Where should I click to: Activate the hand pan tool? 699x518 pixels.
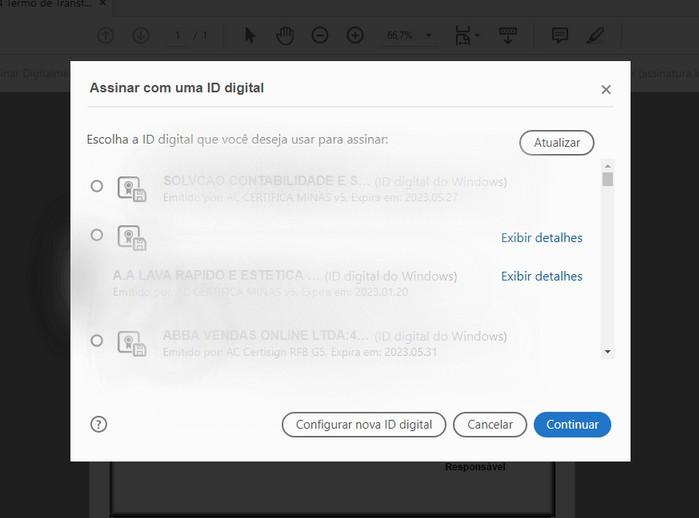click(x=285, y=36)
